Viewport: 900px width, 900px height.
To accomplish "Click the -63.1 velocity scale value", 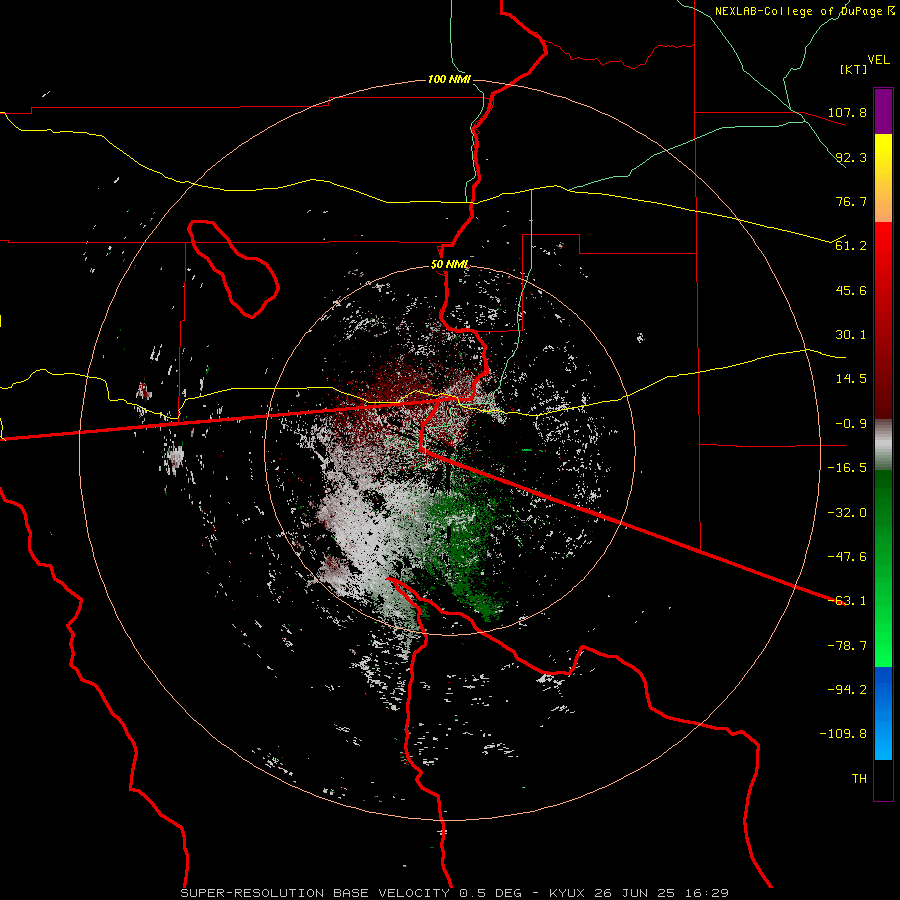I will 847,601.
